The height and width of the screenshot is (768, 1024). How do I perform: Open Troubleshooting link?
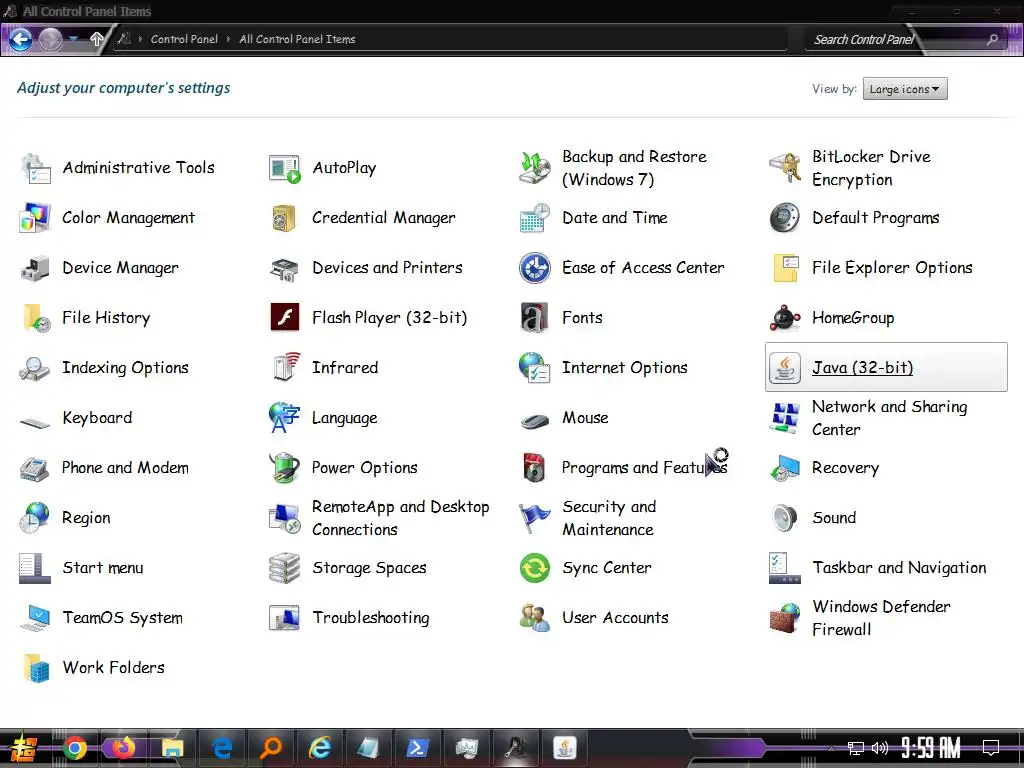370,618
